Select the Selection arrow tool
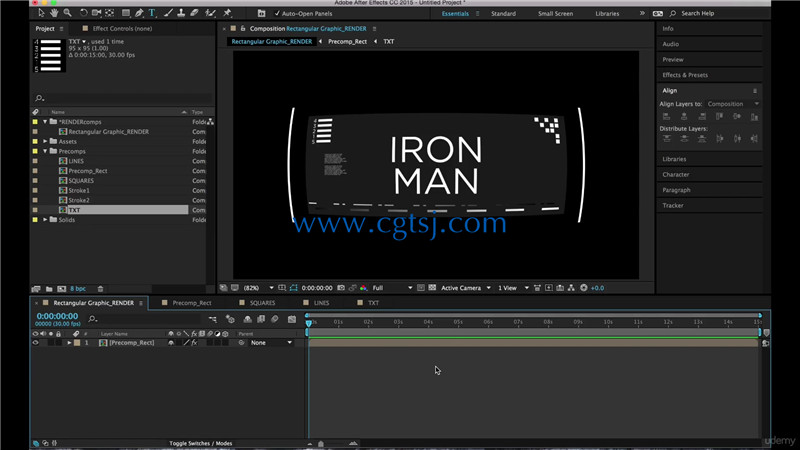 (x=41, y=13)
